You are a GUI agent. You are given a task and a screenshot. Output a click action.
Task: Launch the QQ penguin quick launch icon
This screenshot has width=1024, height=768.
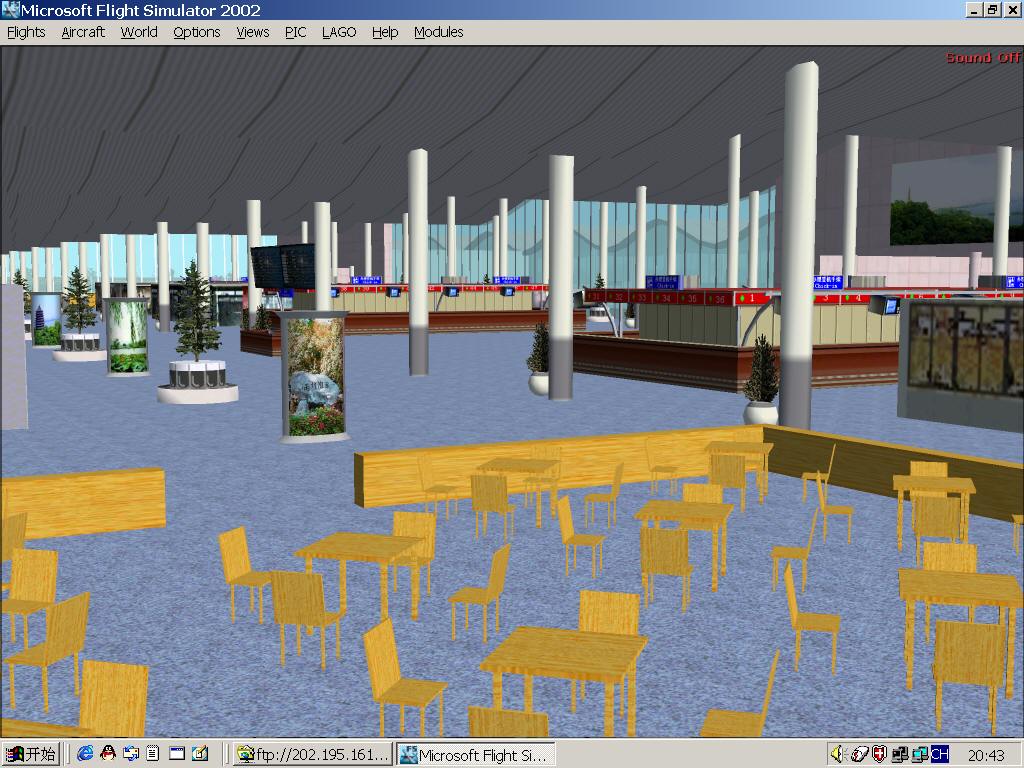pos(108,754)
